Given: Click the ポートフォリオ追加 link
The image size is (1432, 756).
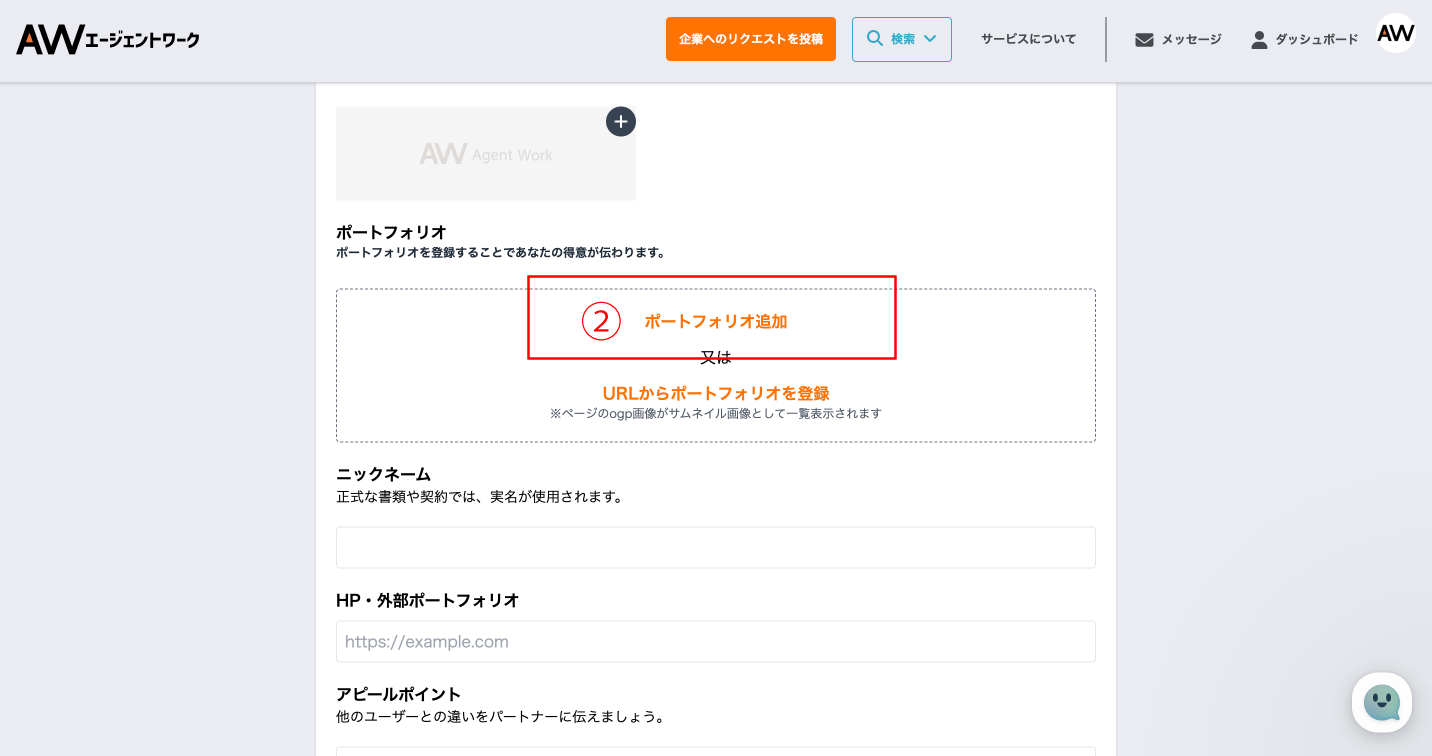Looking at the screenshot, I should click(x=715, y=322).
